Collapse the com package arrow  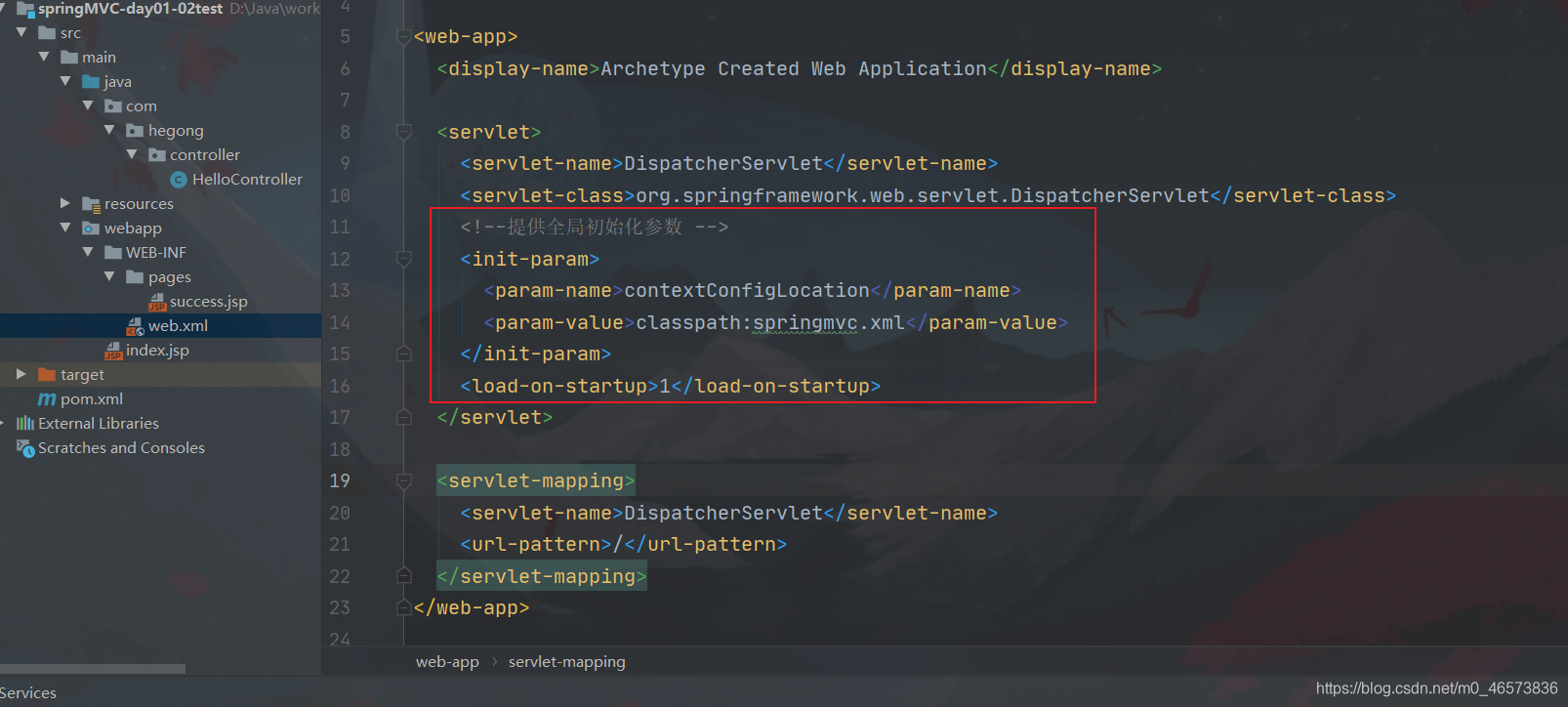[88, 105]
